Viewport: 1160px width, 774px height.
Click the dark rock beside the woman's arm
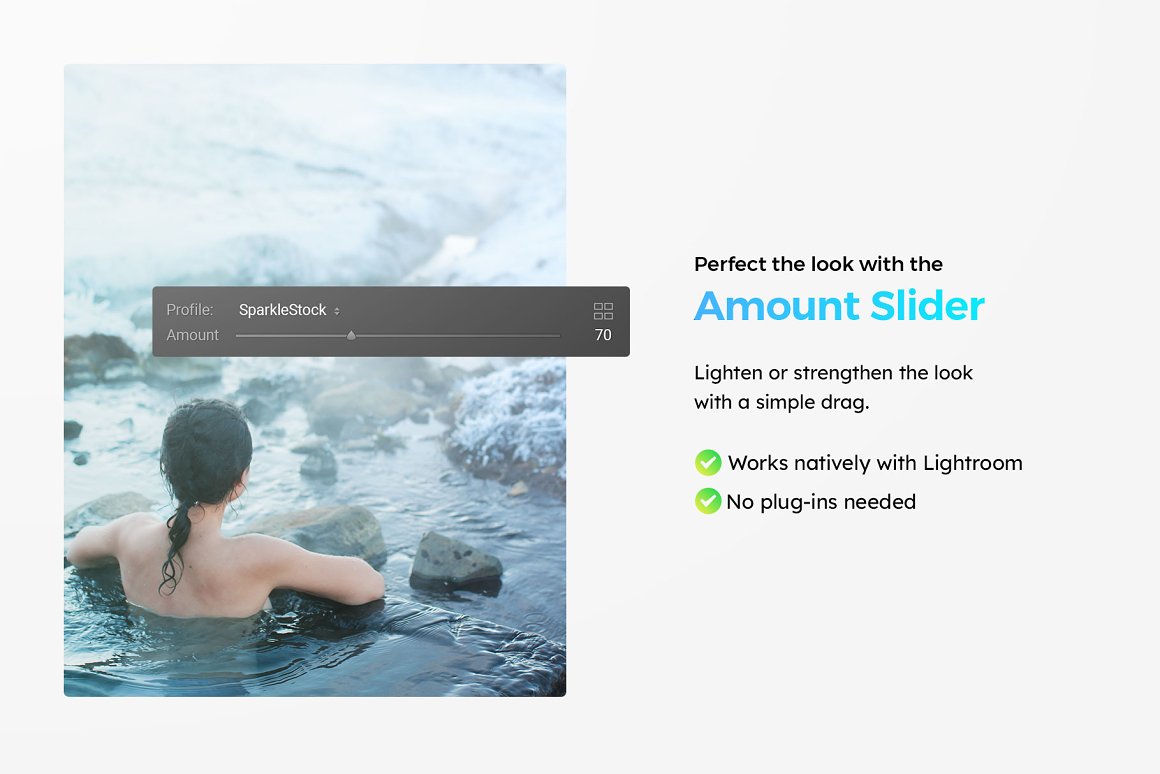point(456,562)
